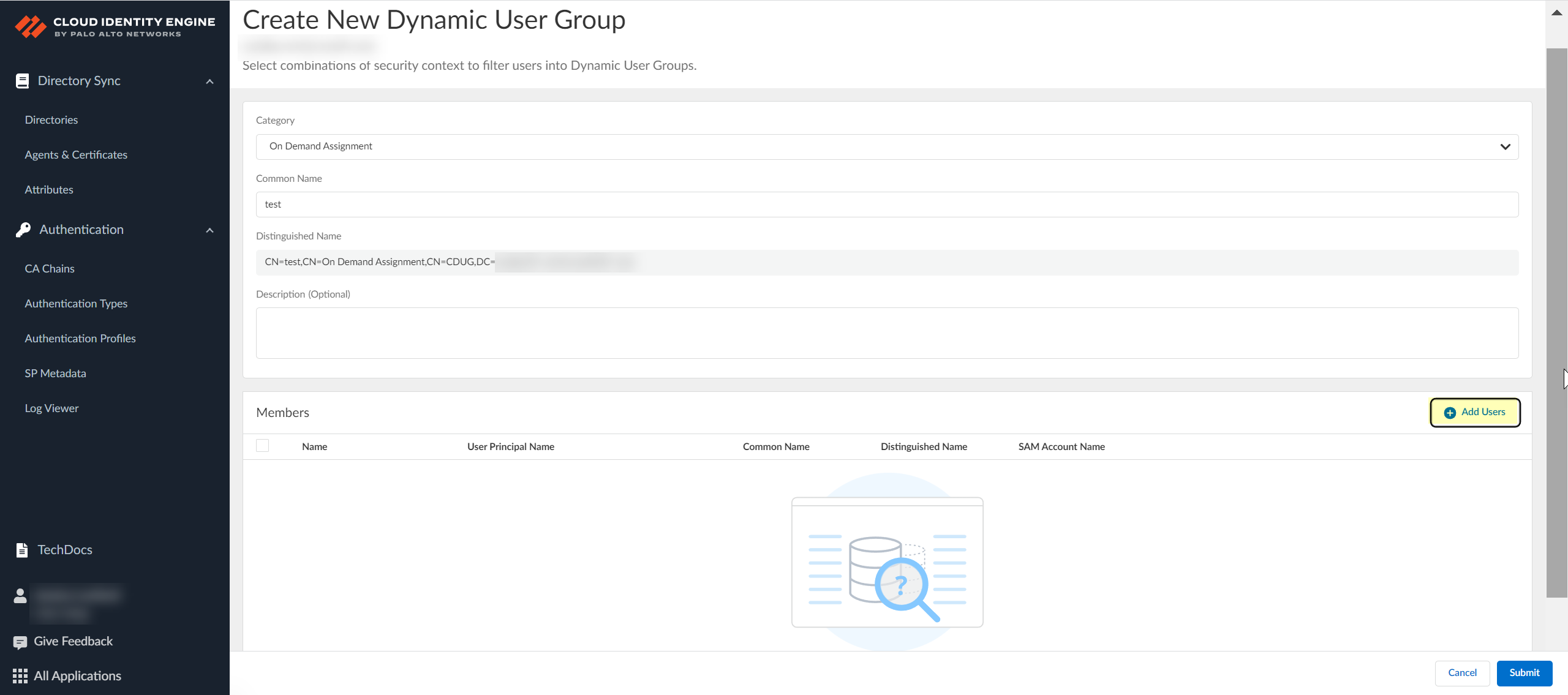Image resolution: width=1568 pixels, height=695 pixels.
Task: Click the Authentication key icon
Action: coord(23,230)
